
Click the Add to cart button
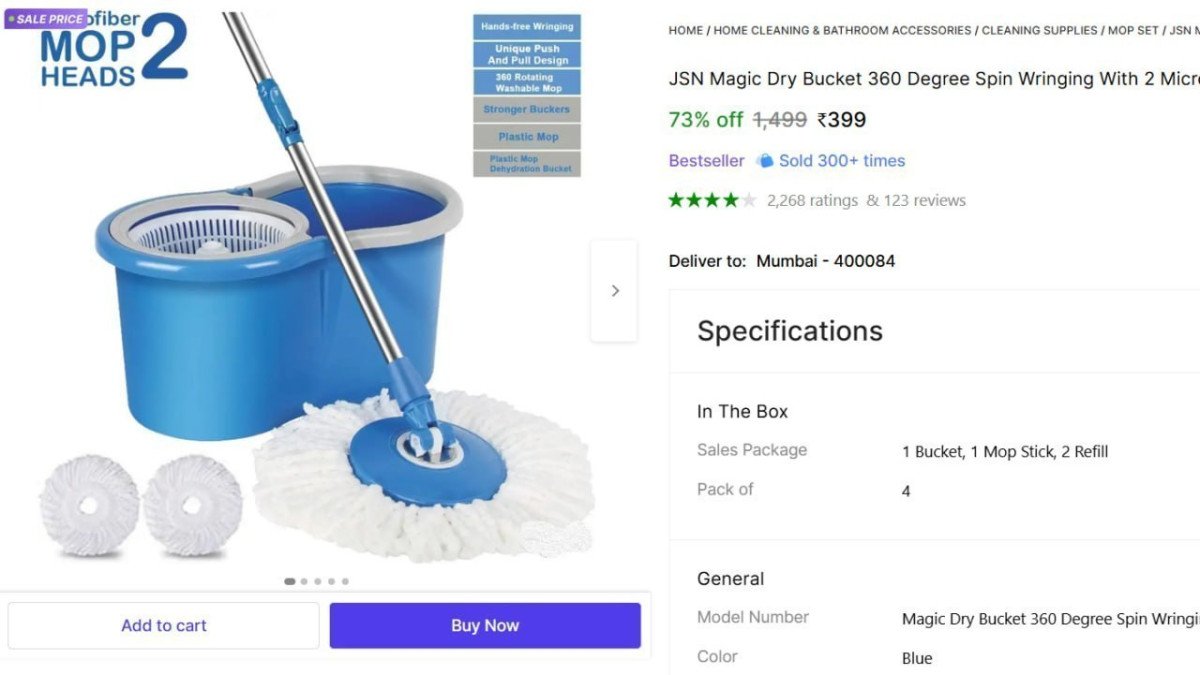click(163, 625)
